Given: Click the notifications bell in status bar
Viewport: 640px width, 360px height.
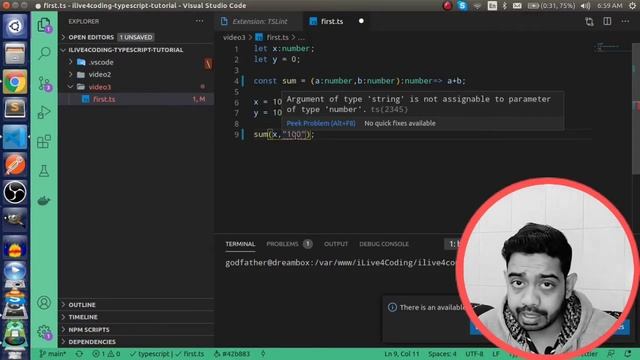Looking at the screenshot, I should 628,354.
